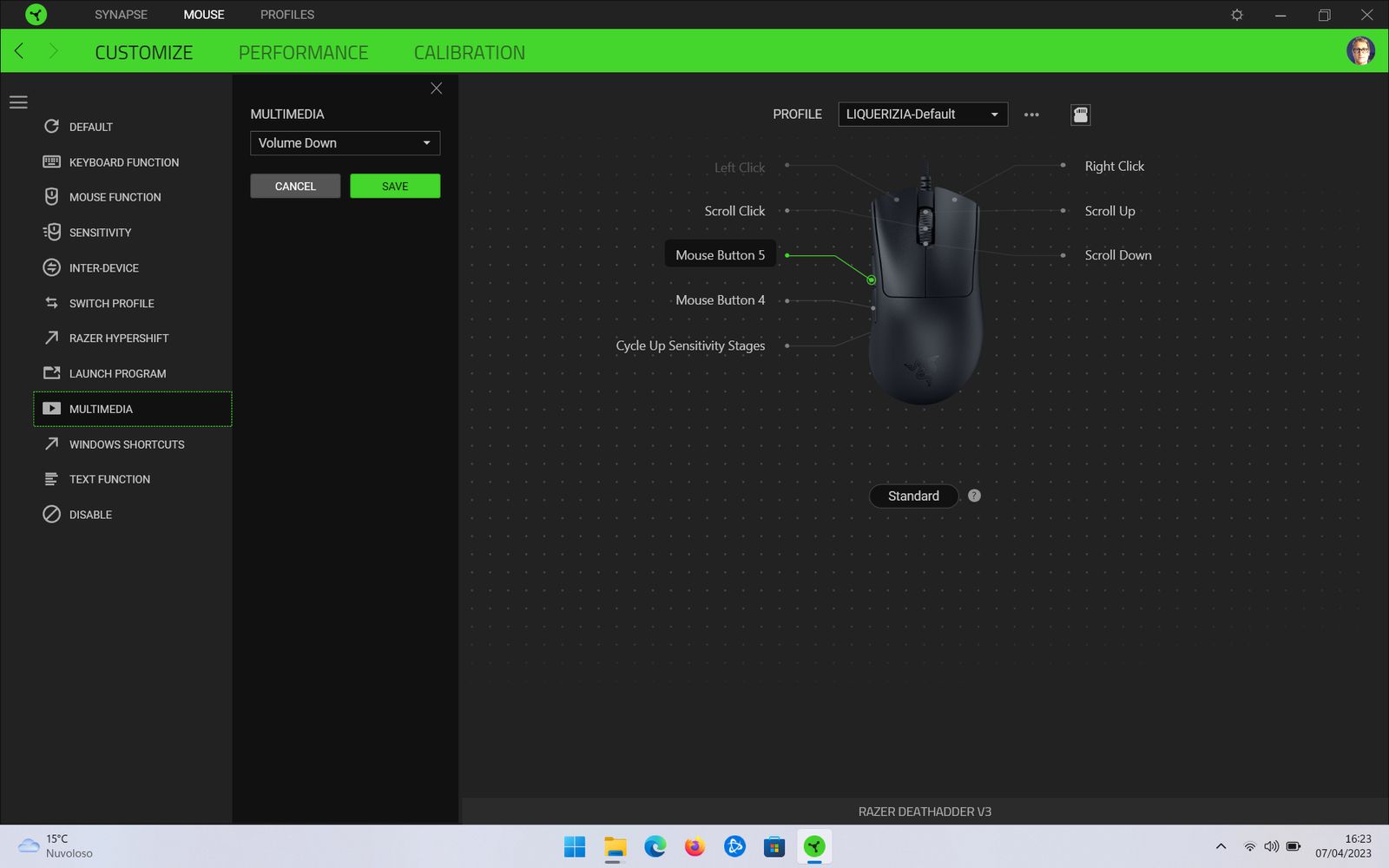Open Microsoft Store from the taskbar
Viewport: 1389px width, 868px height.
tap(774, 846)
